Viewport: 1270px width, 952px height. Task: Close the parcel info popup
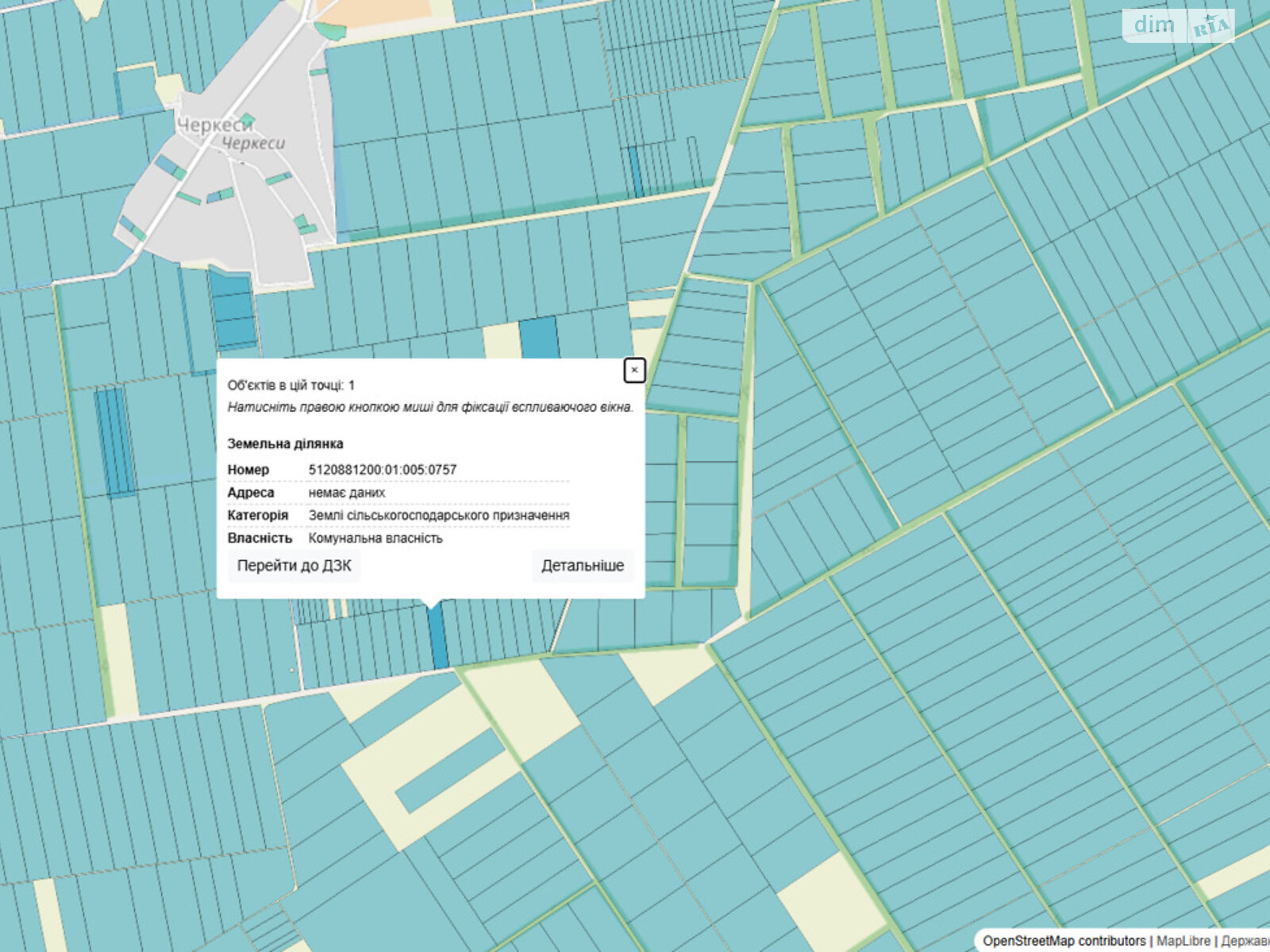pos(633,370)
